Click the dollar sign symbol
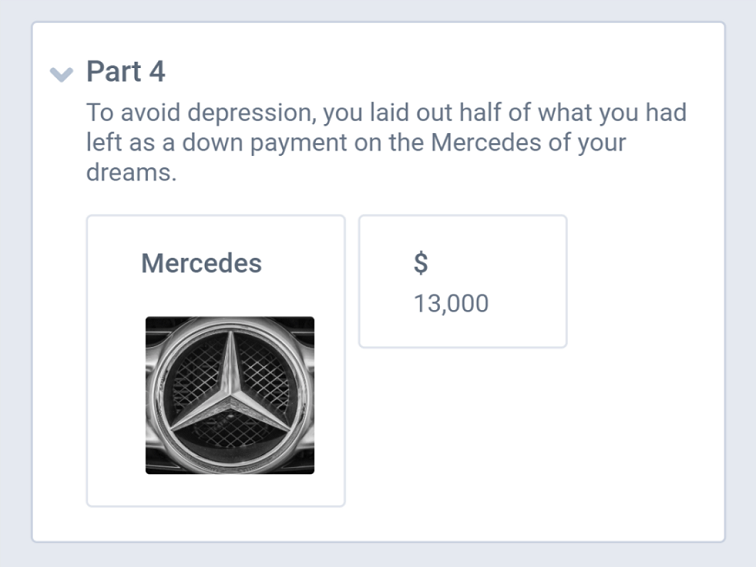 tap(421, 263)
